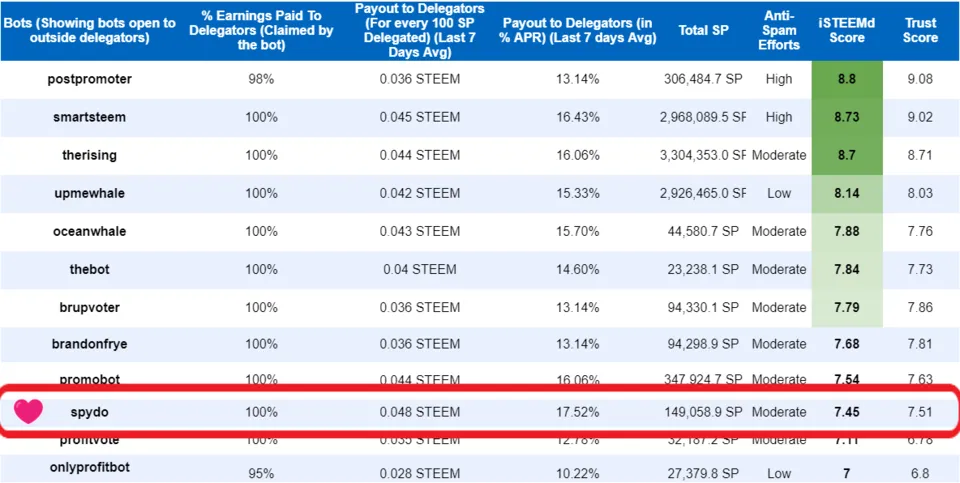Click the 7.68 iSTEEMd score cell
The image size is (960, 483).
point(847,344)
